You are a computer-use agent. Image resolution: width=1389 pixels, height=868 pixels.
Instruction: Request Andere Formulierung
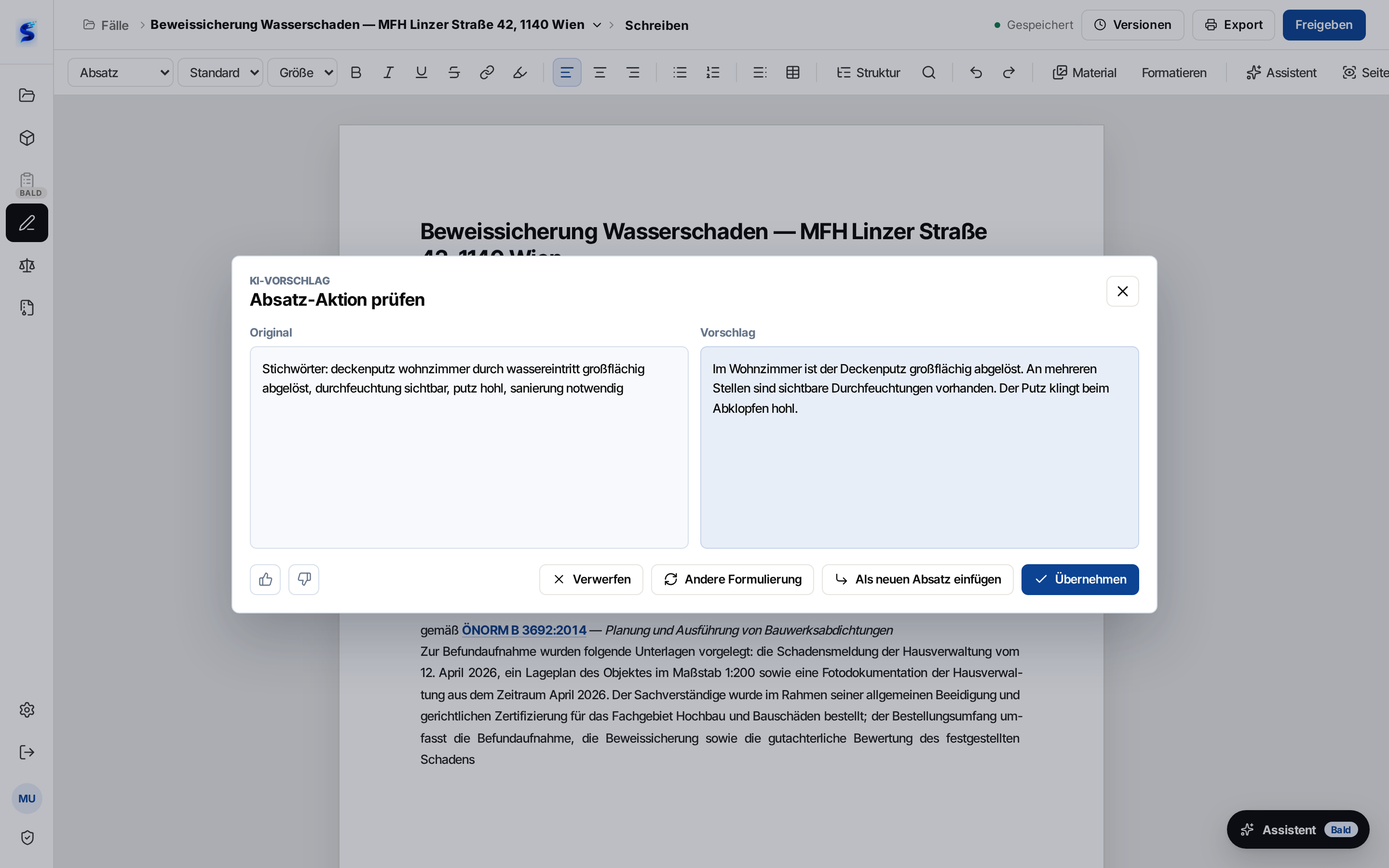tap(733, 579)
